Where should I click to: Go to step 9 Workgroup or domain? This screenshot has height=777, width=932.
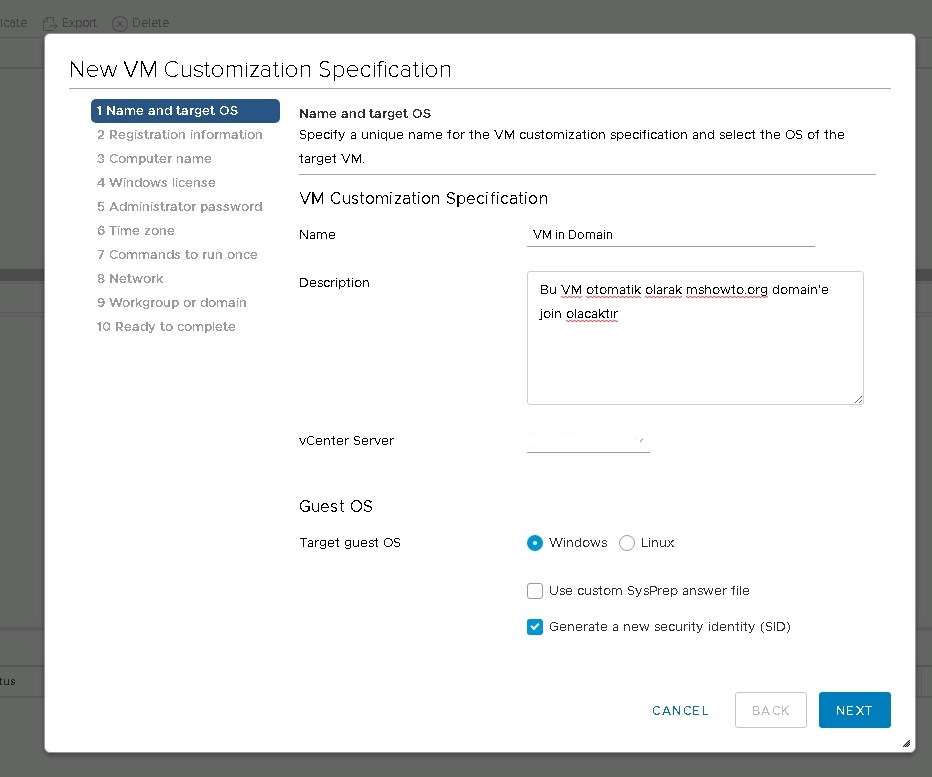pos(172,303)
